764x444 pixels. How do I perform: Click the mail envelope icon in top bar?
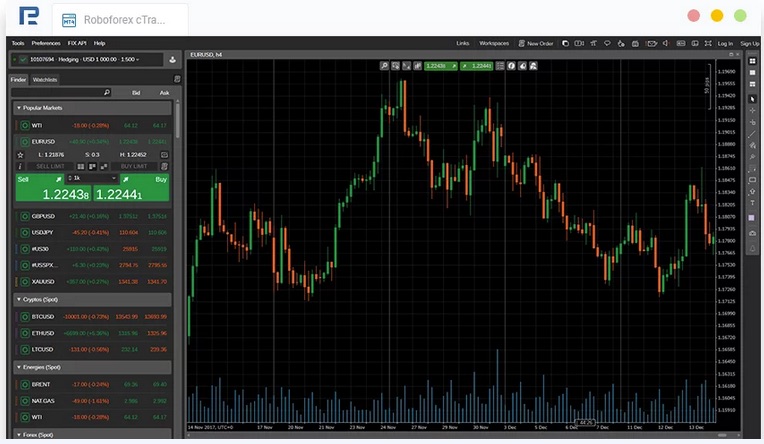[651, 43]
